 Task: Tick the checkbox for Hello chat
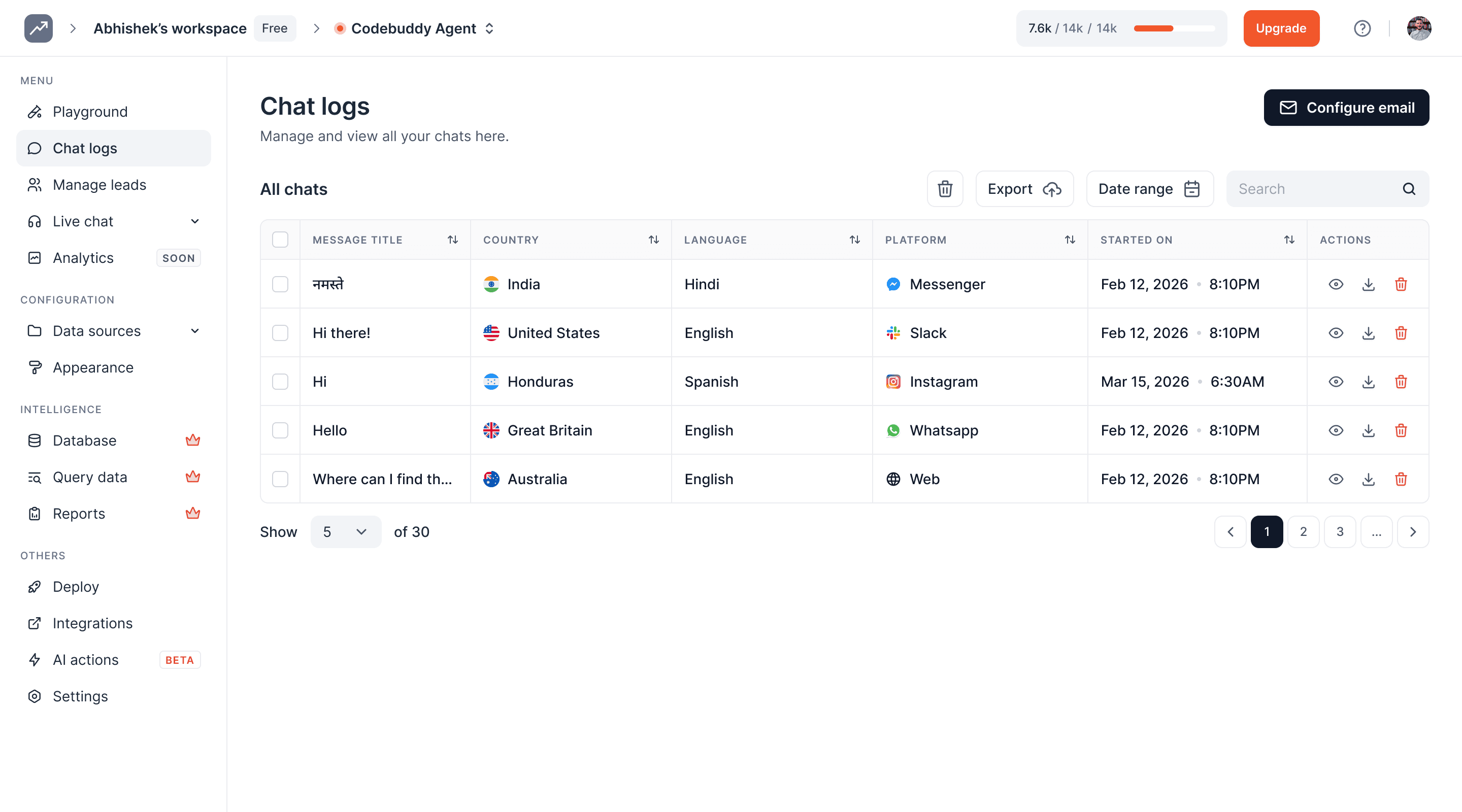click(x=280, y=431)
